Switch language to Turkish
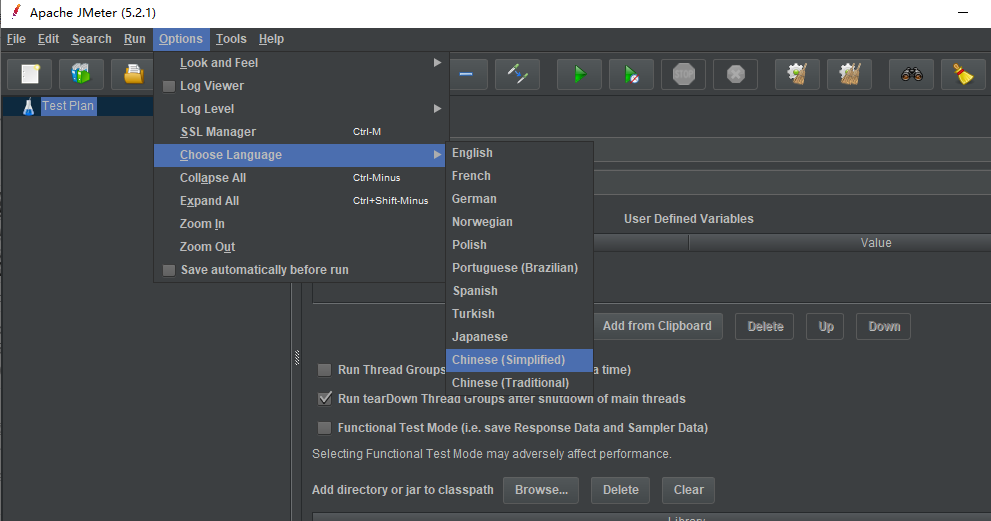 [x=520, y=314]
